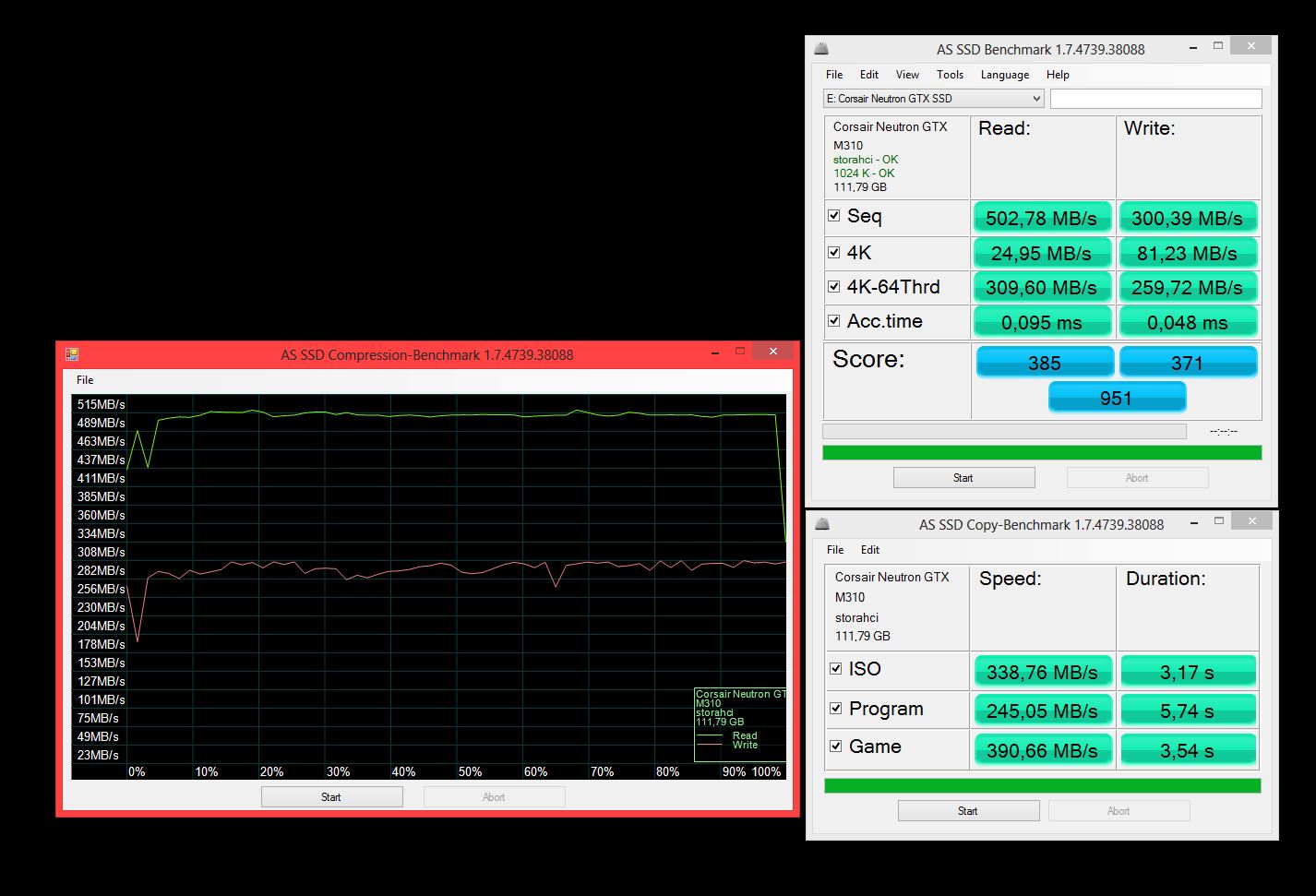Image resolution: width=1316 pixels, height=896 pixels.
Task: Click the storahci - OK driver status
Action: (x=866, y=160)
